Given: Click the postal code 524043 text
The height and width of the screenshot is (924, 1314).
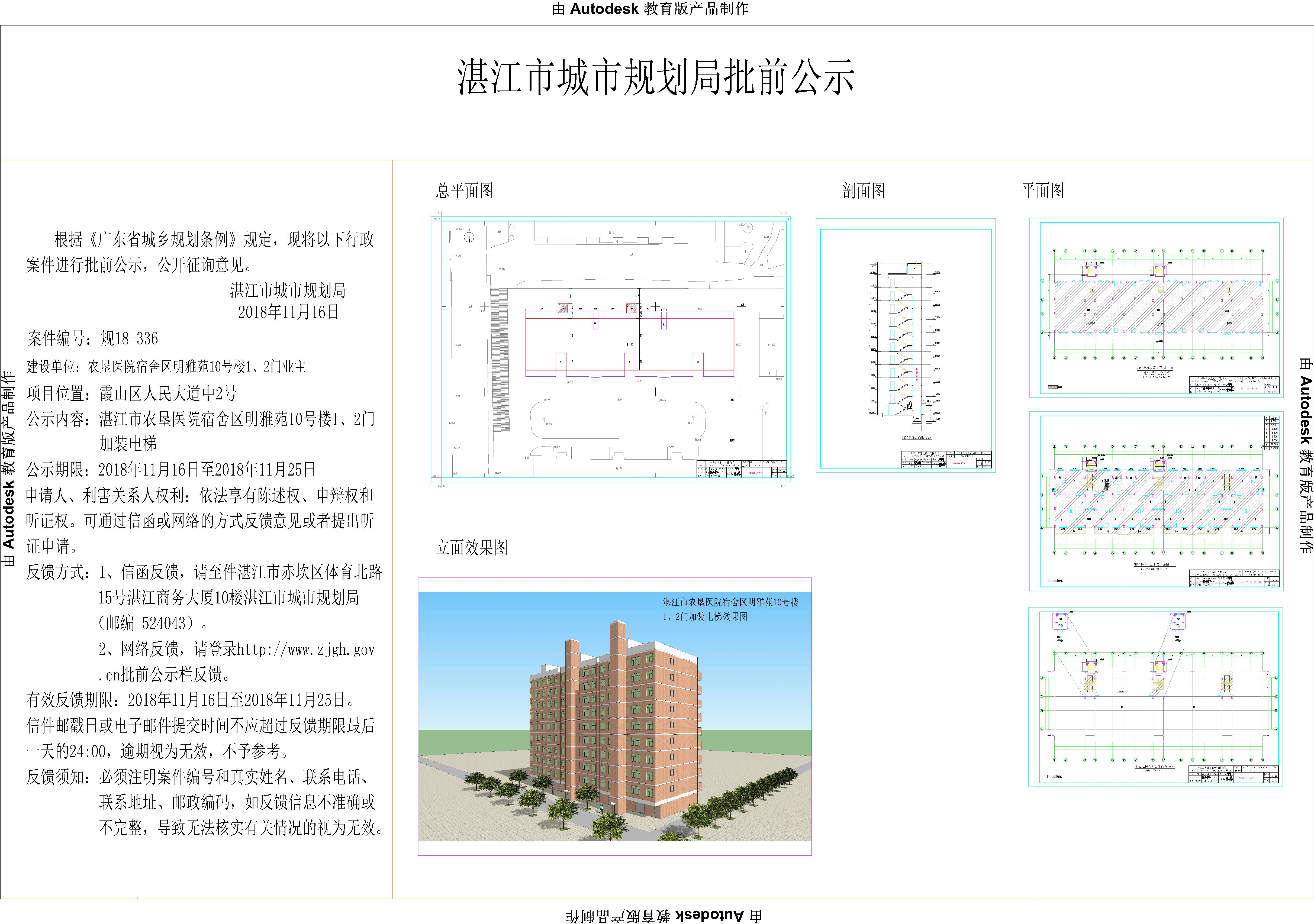Looking at the screenshot, I should coord(164,623).
